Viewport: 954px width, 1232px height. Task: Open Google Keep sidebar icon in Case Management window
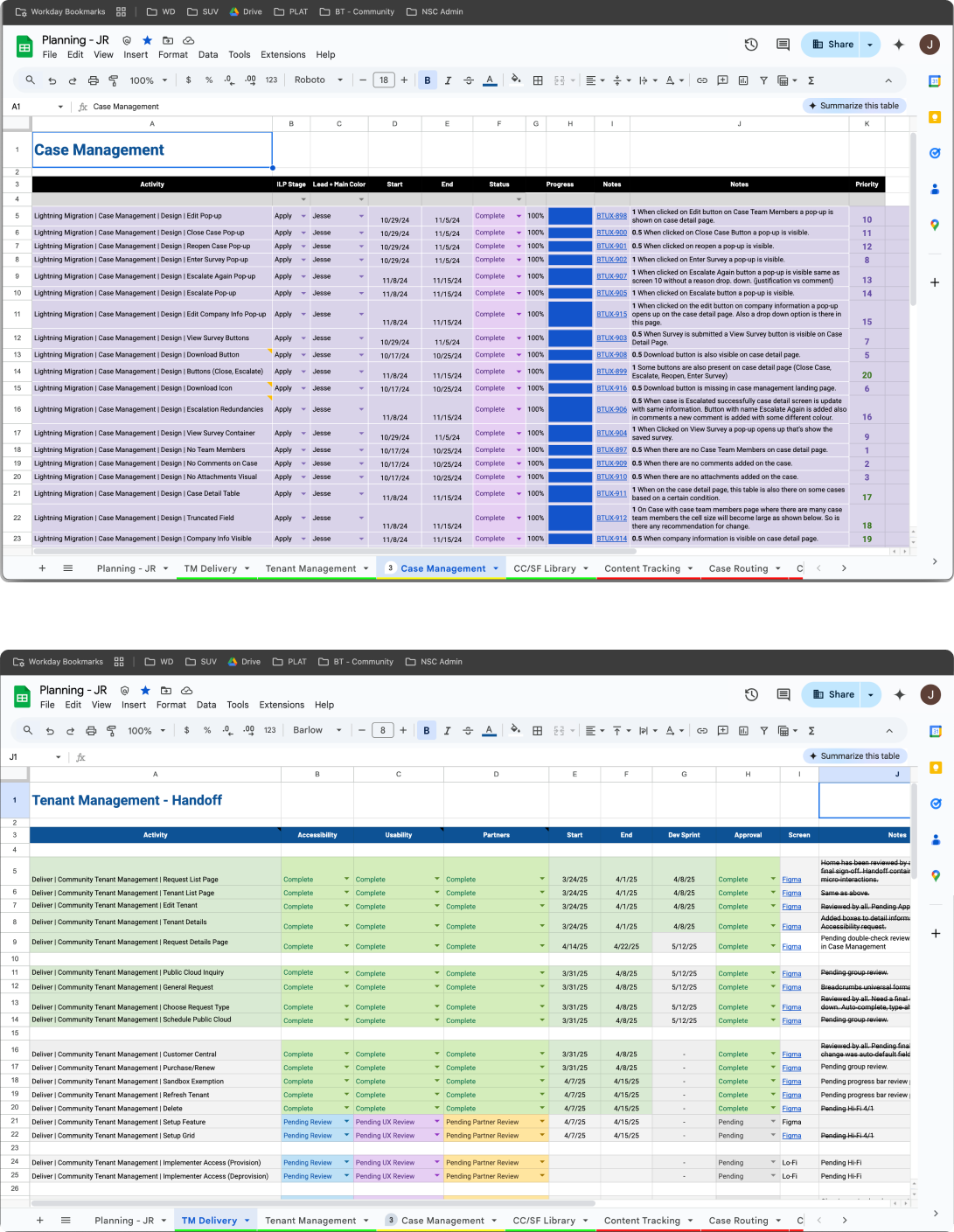(x=935, y=117)
